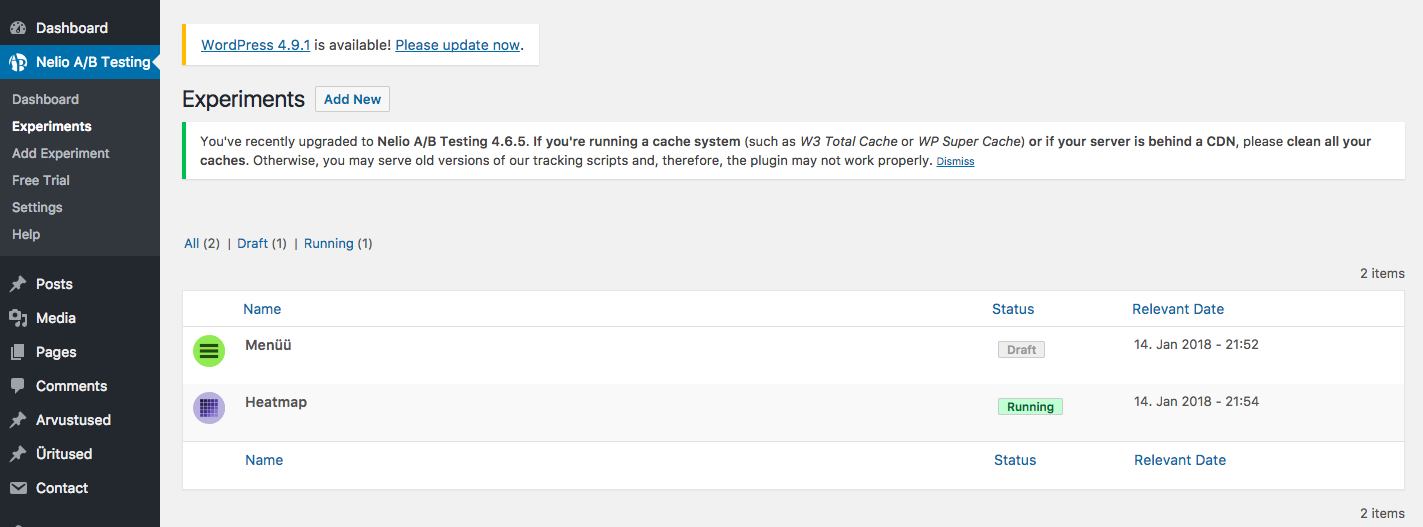The width and height of the screenshot is (1423, 527).
Task: Sort by Relevant Date in table header
Action: tap(1178, 309)
